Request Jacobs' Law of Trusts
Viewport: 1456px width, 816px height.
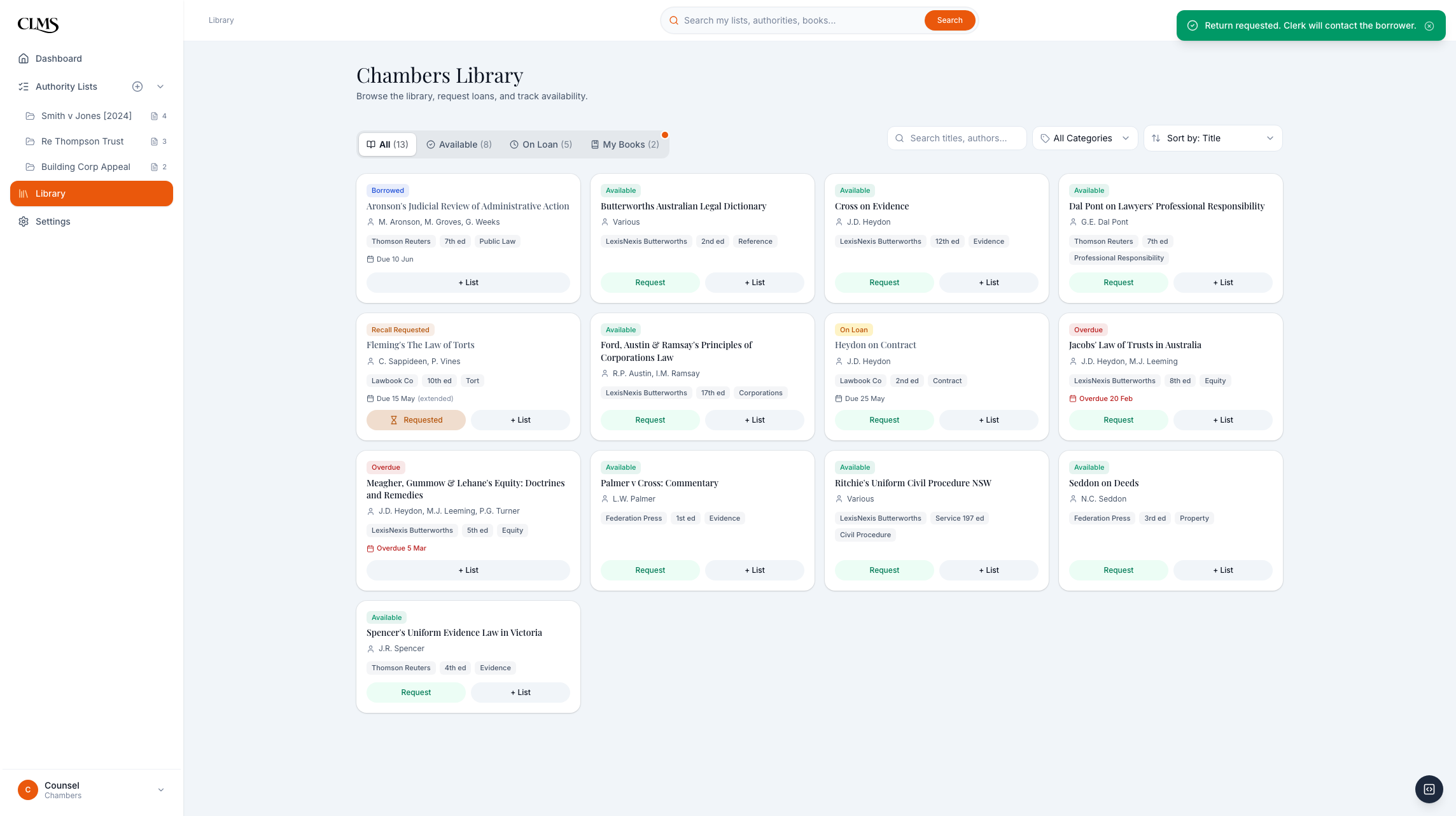[1119, 420]
